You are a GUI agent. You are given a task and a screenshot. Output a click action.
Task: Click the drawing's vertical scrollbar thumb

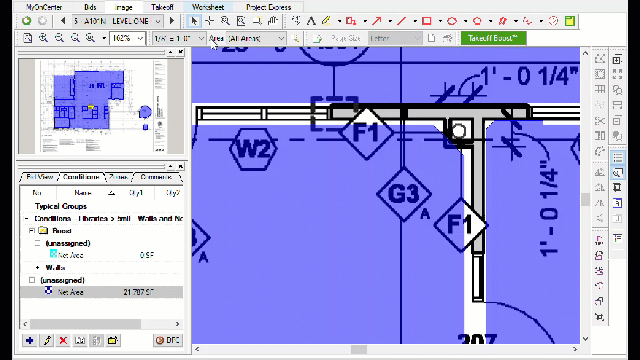pos(585,200)
